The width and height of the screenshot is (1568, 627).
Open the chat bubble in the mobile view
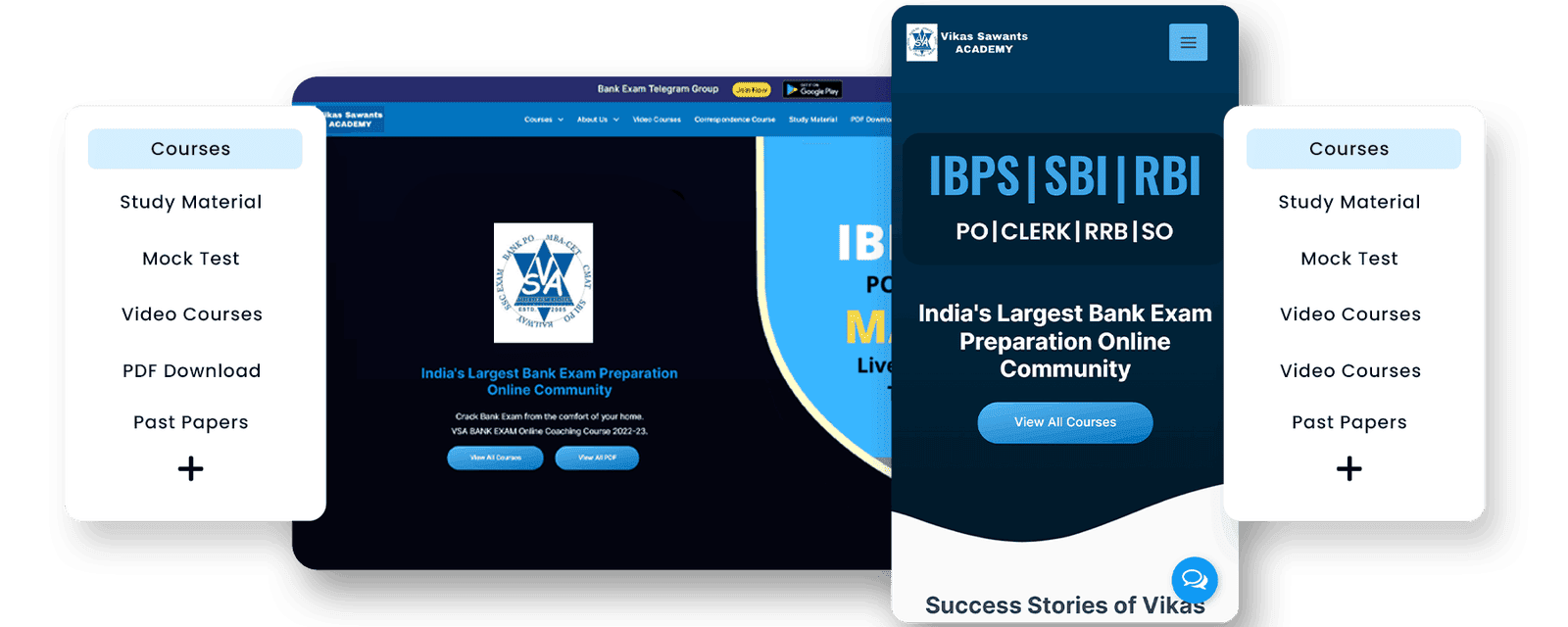(1195, 579)
